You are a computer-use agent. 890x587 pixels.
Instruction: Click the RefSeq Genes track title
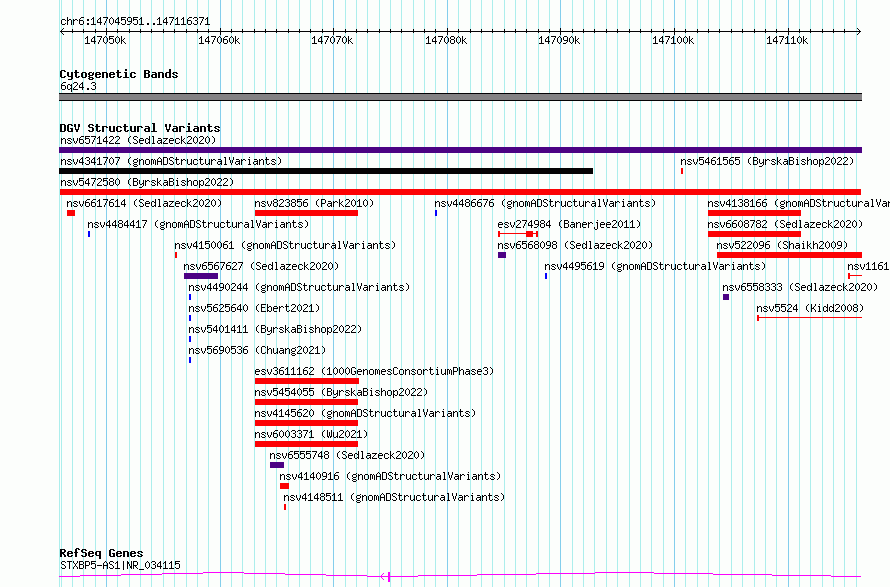101,553
